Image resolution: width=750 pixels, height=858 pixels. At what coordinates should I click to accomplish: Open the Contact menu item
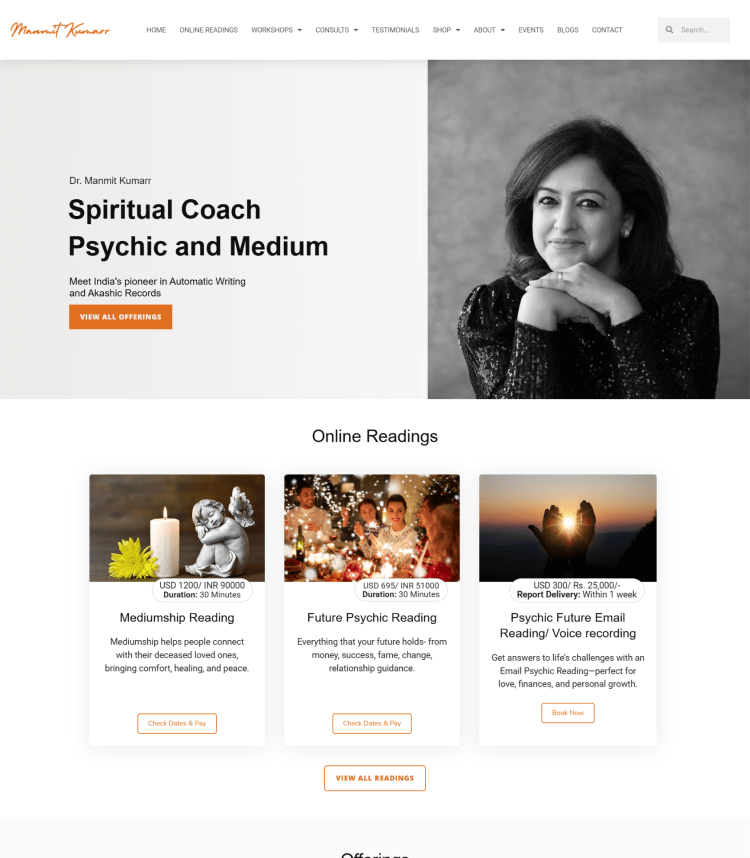point(607,30)
